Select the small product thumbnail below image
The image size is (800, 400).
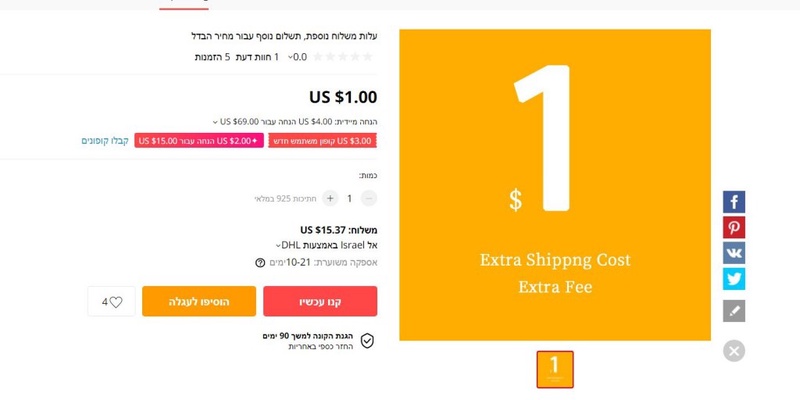coord(555,369)
